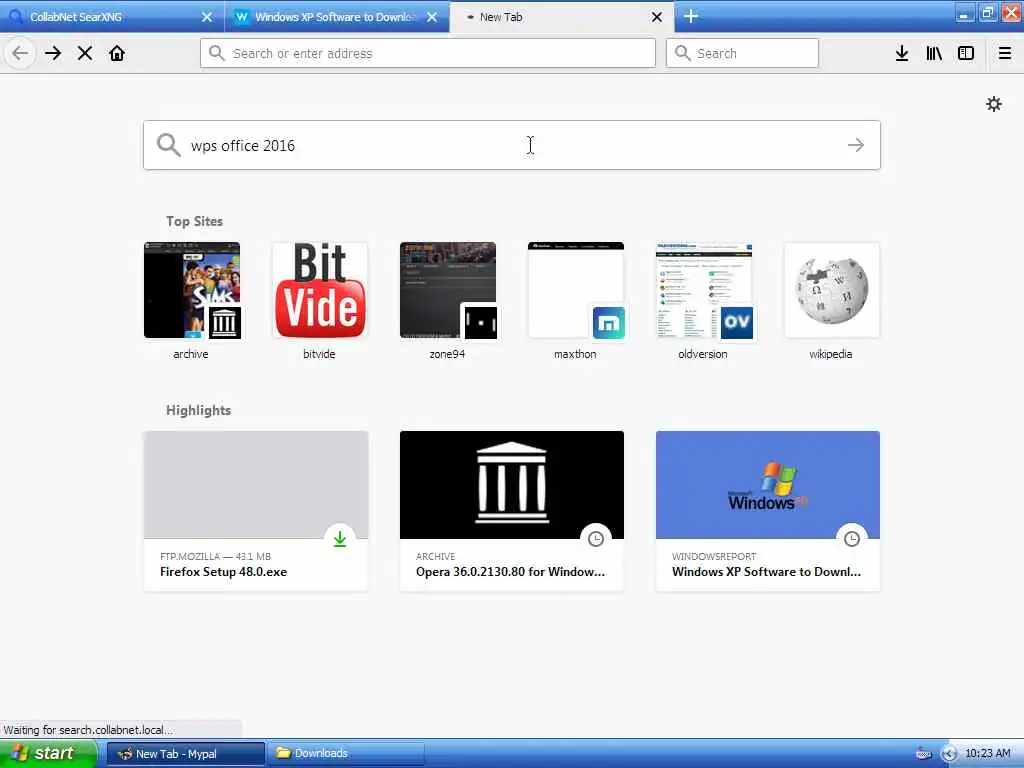
Task: Open new tab page settings gear
Action: pos(993,104)
